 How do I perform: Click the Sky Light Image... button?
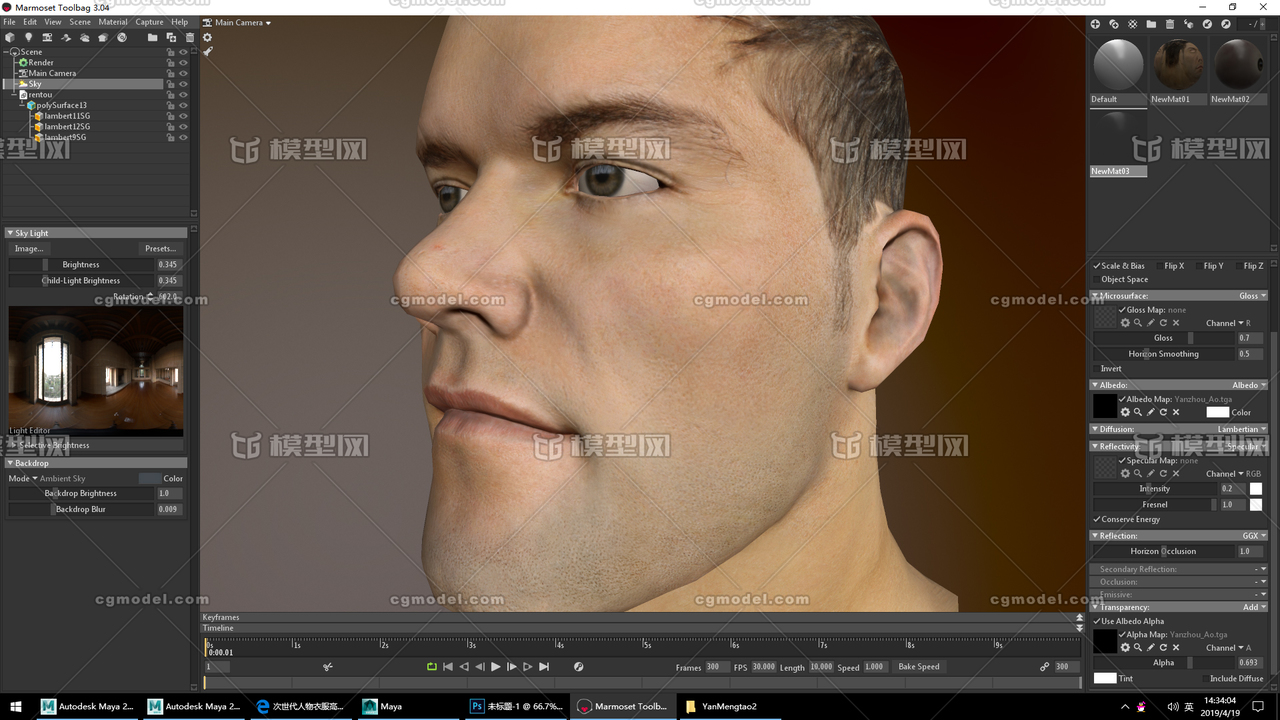[29, 248]
